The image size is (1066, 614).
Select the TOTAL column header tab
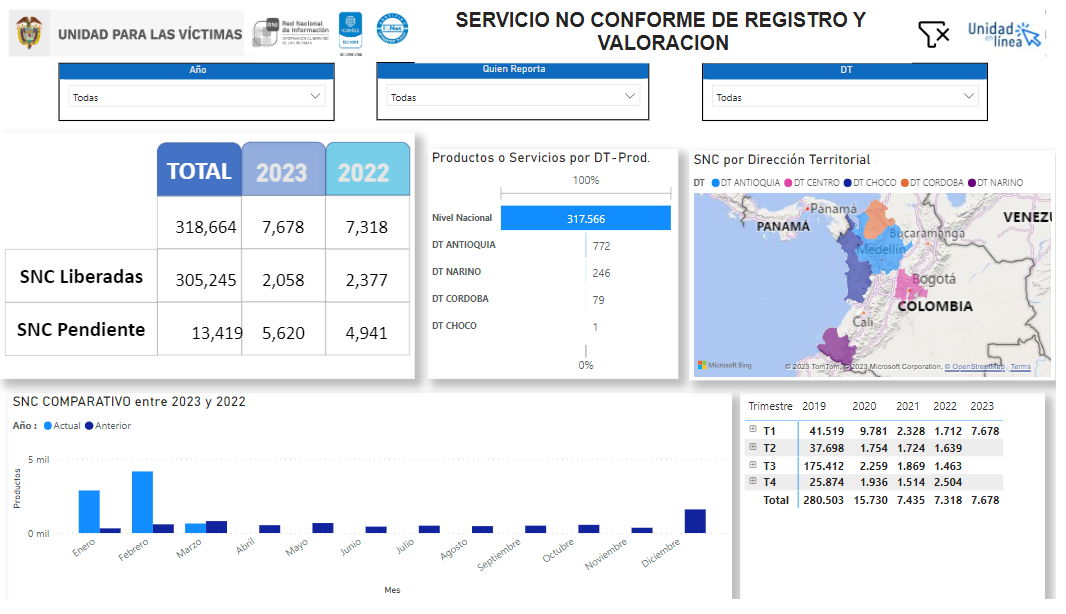pyautogui.click(x=199, y=171)
